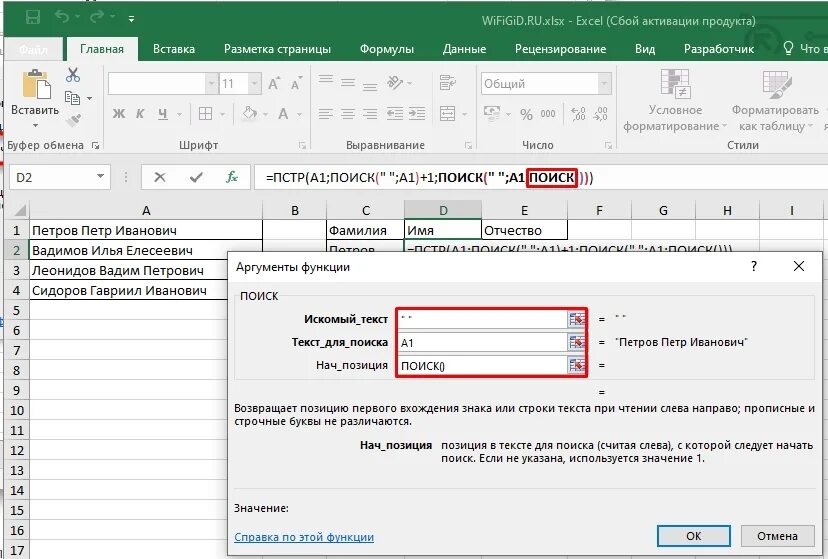Image resolution: width=828 pixels, height=559 pixels.
Task: Click the Undo arrow icon
Action: click(62, 17)
